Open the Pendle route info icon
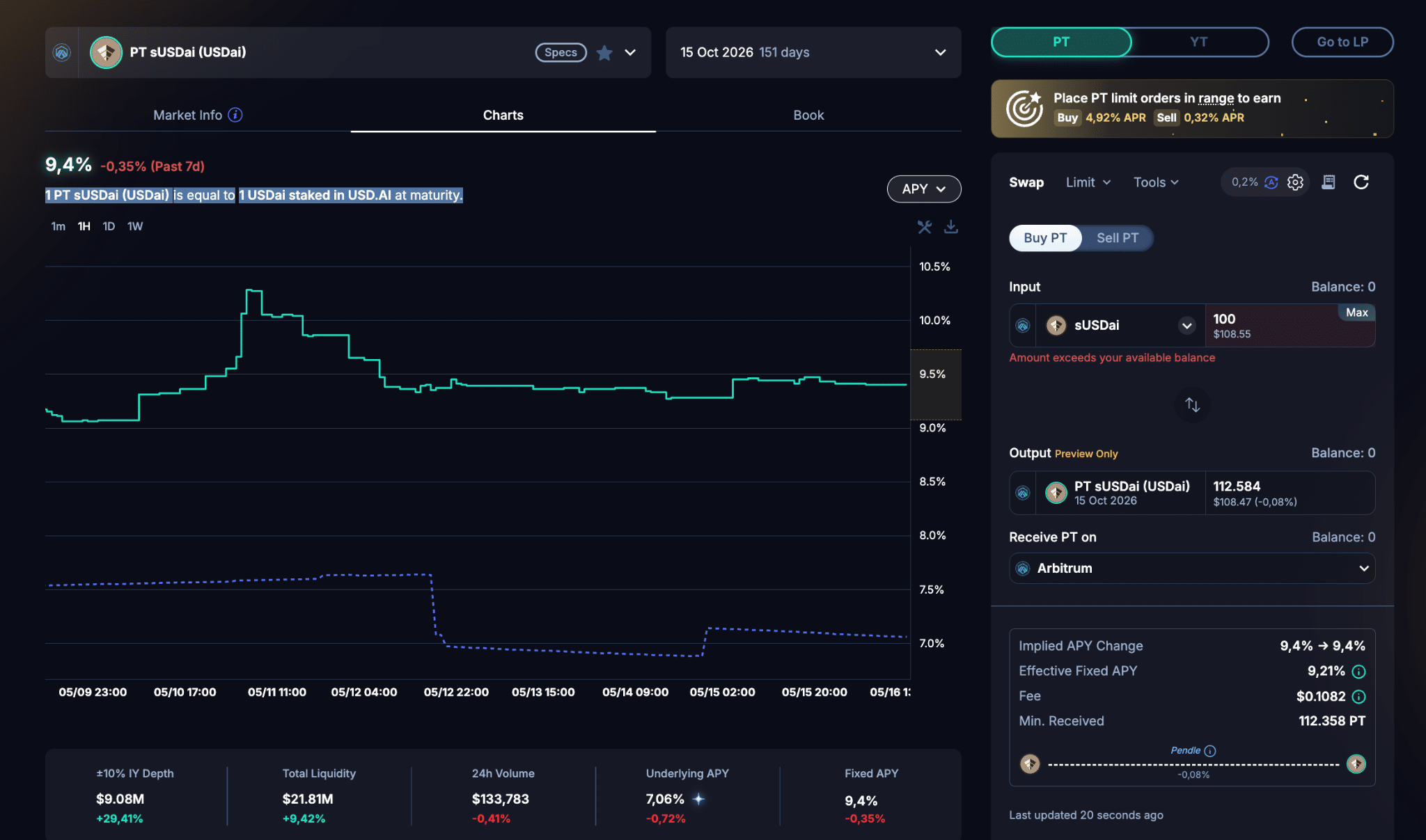Viewport: 1426px width, 840px height. pos(1210,751)
